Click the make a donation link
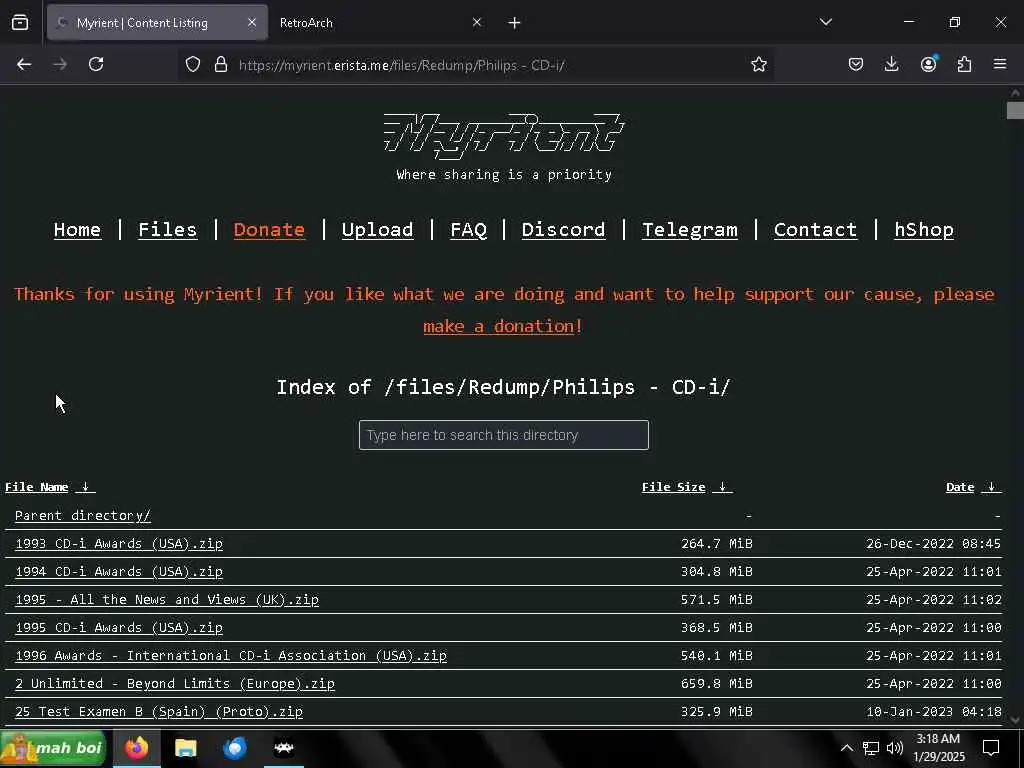The image size is (1024, 768). [x=499, y=325]
